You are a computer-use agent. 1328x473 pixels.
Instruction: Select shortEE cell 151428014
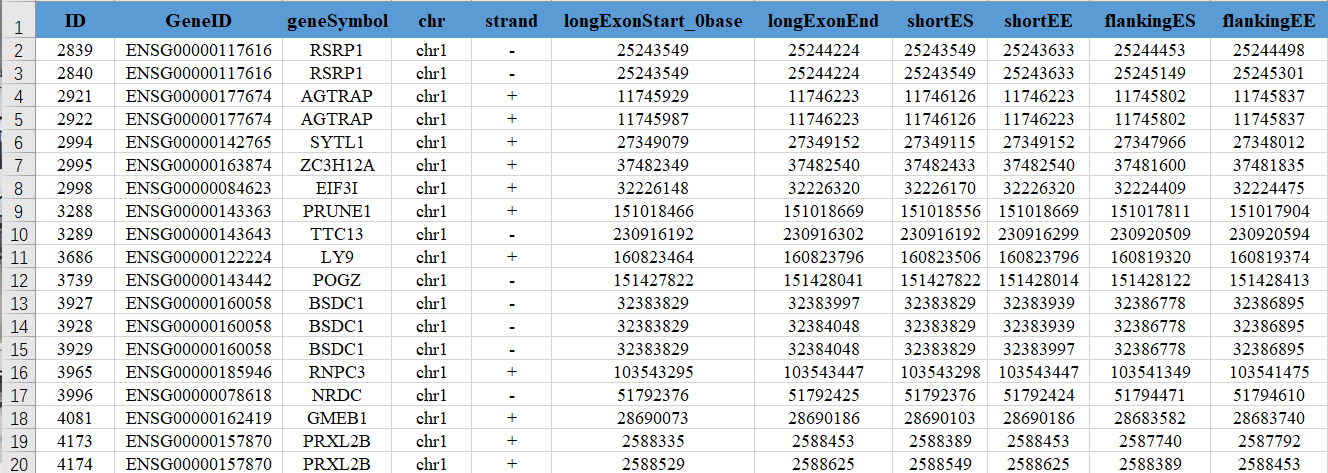(1038, 280)
